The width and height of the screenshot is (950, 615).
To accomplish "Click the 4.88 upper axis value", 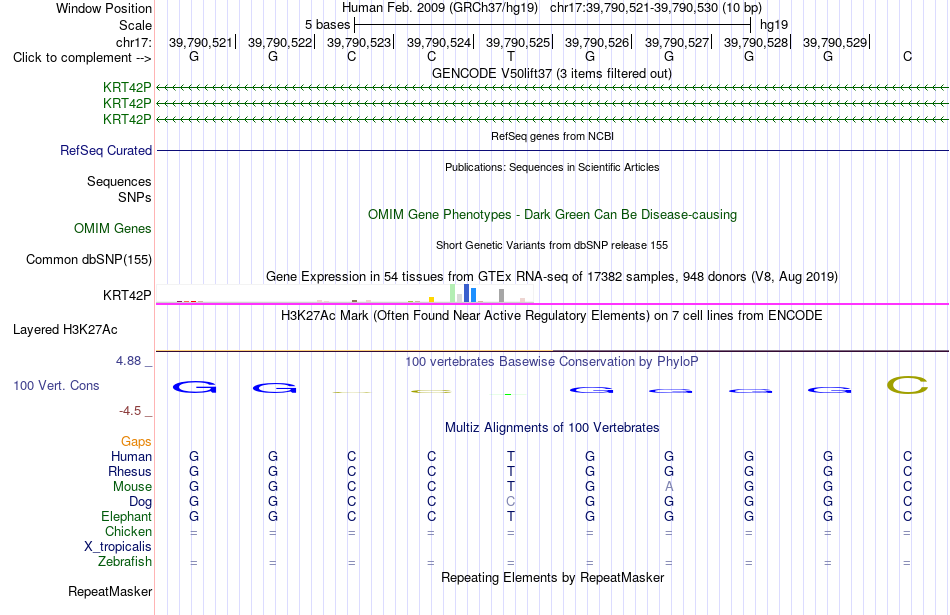I will [128, 361].
